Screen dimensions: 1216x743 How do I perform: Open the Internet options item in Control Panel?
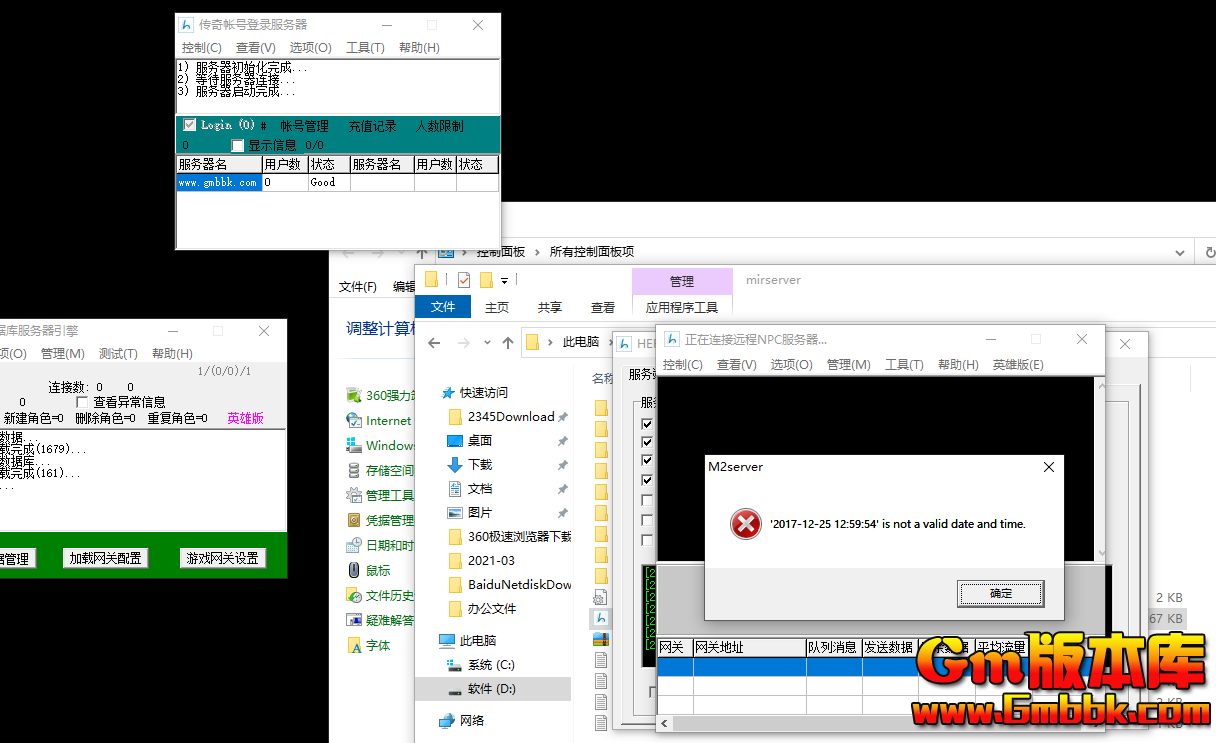click(383, 420)
